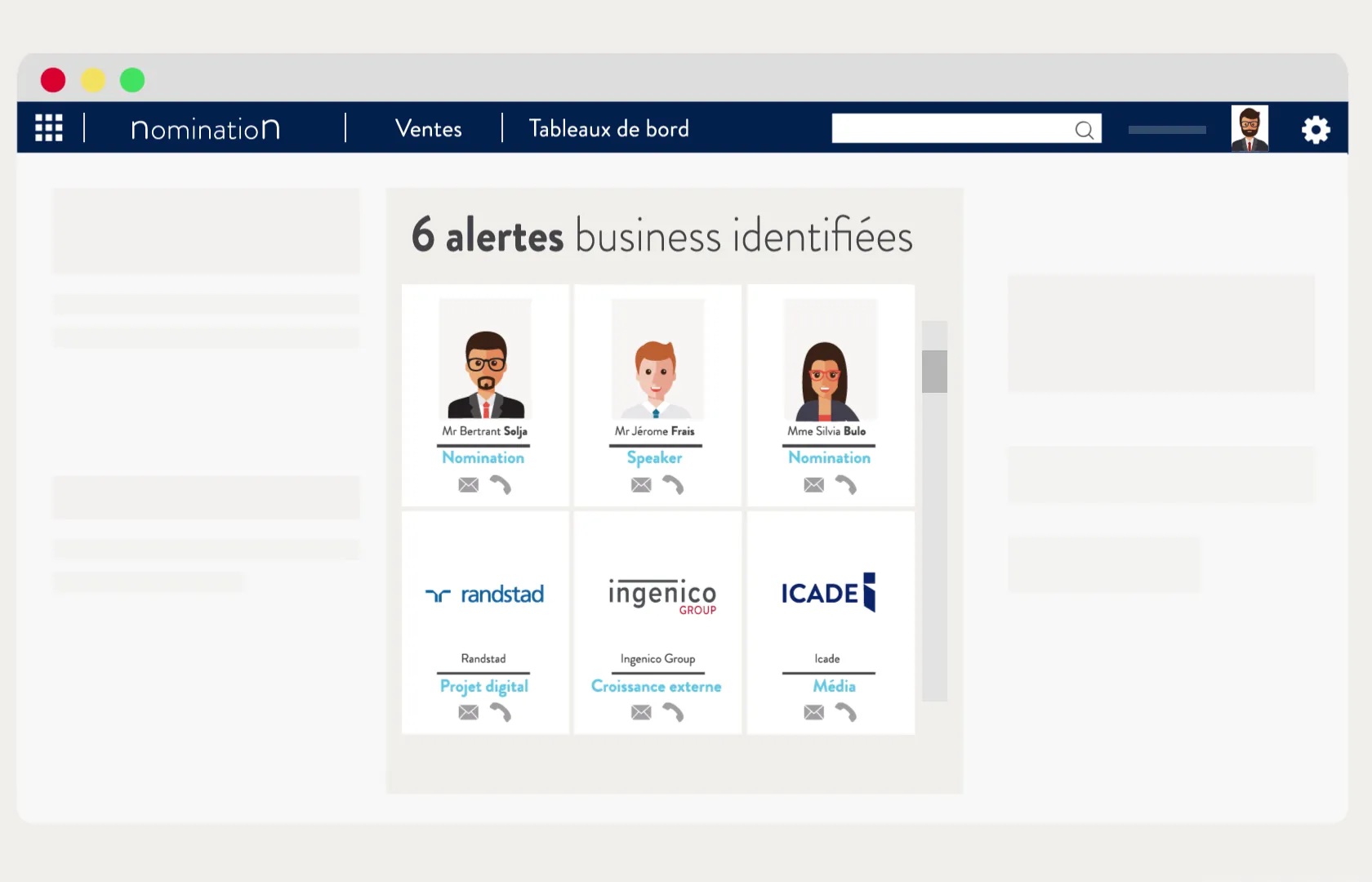The image size is (1372, 882).
Task: Click the settings gear icon
Action: pyautogui.click(x=1316, y=129)
